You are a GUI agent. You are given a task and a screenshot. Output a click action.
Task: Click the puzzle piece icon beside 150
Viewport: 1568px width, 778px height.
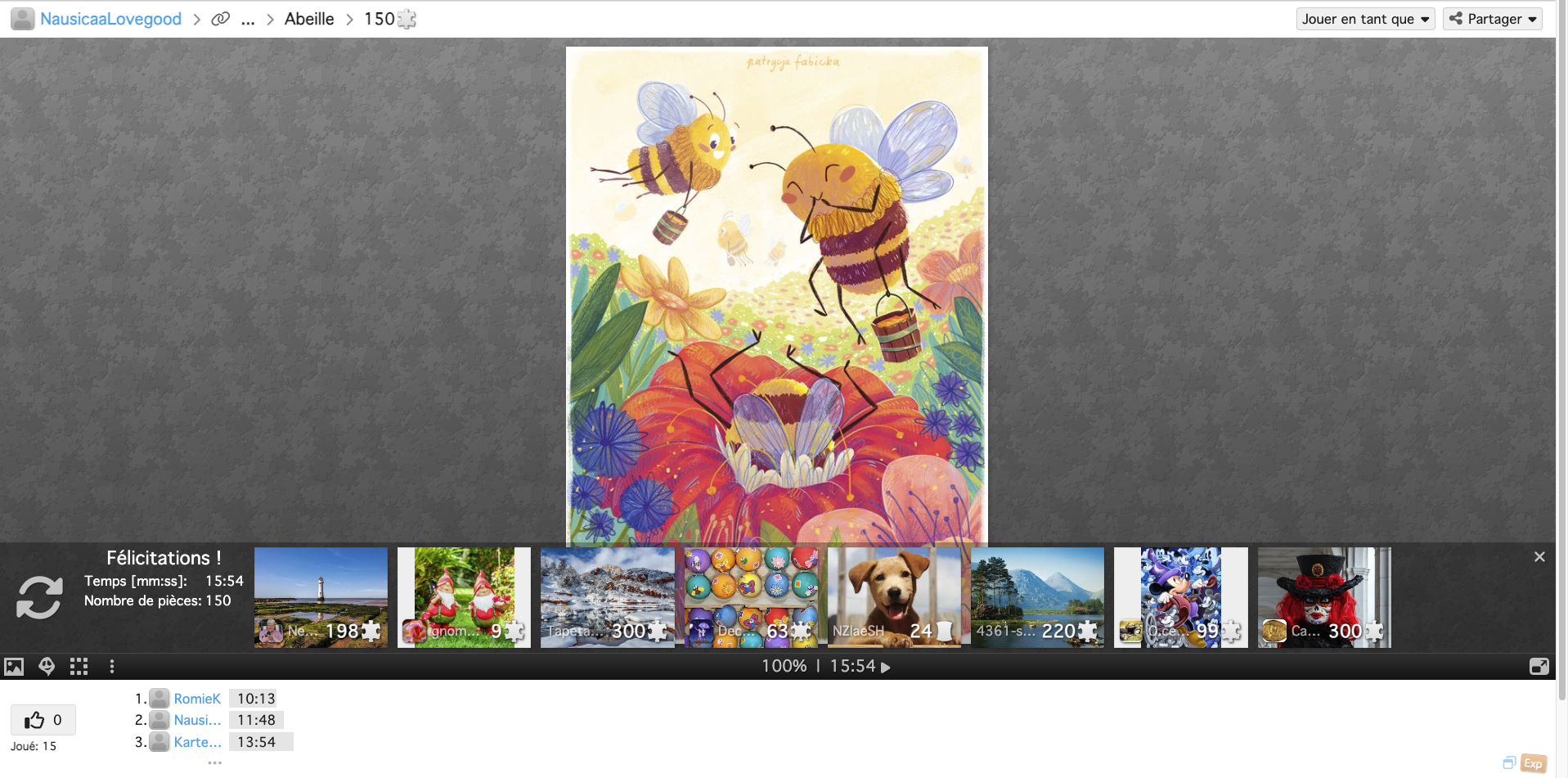(407, 19)
